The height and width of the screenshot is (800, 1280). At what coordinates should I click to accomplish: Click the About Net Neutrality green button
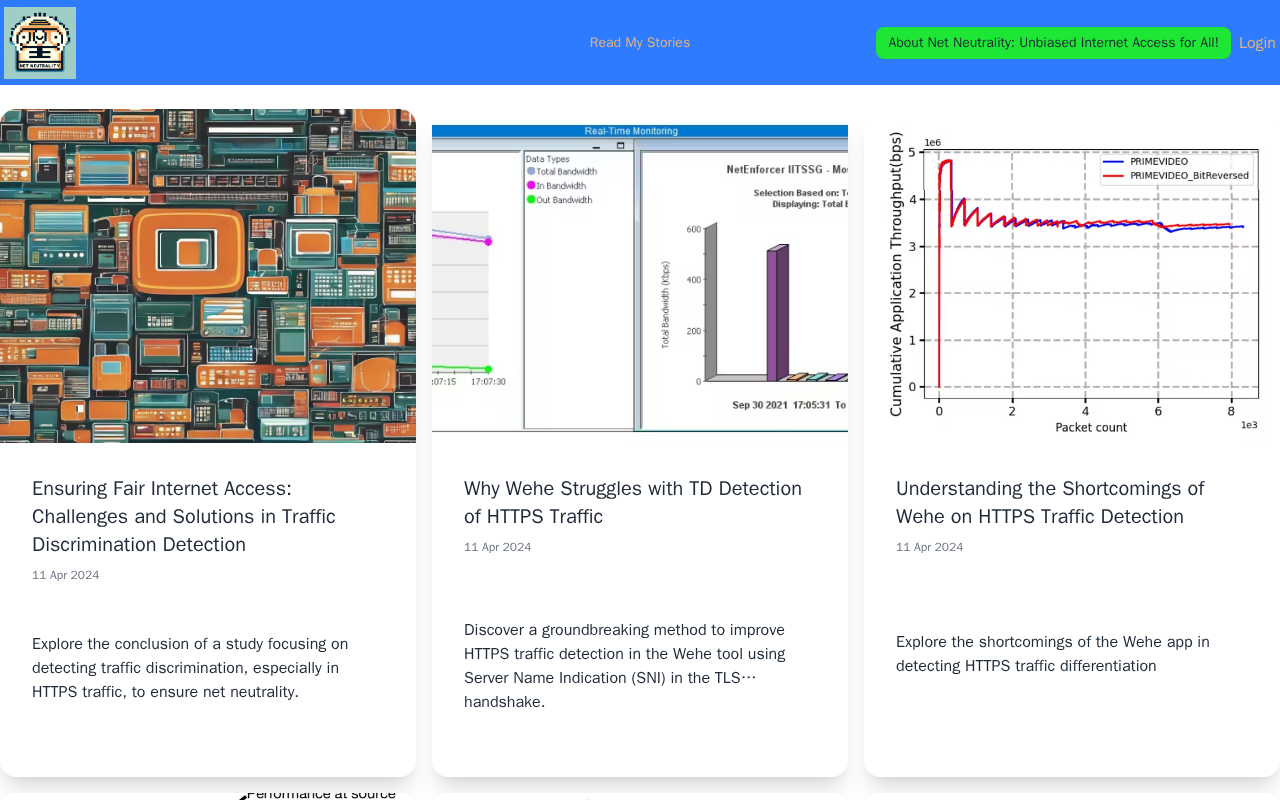[x=1053, y=43]
